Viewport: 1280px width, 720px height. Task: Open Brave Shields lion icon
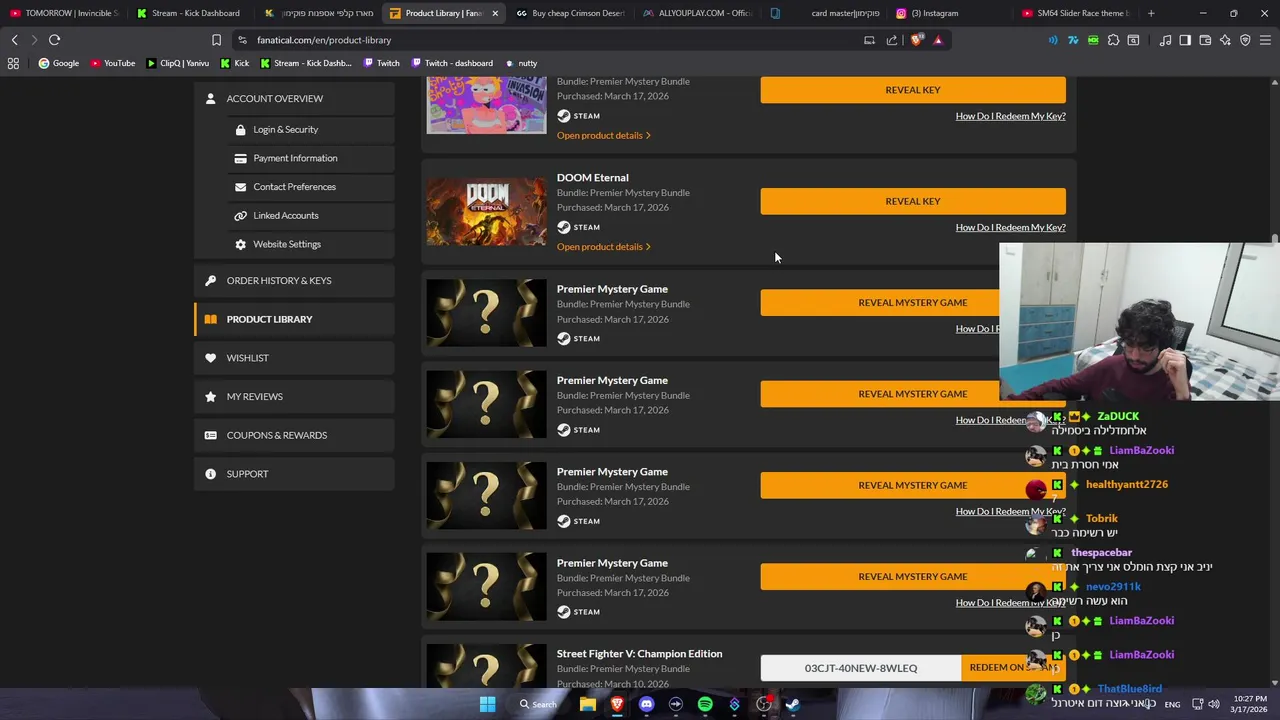[x=917, y=40]
